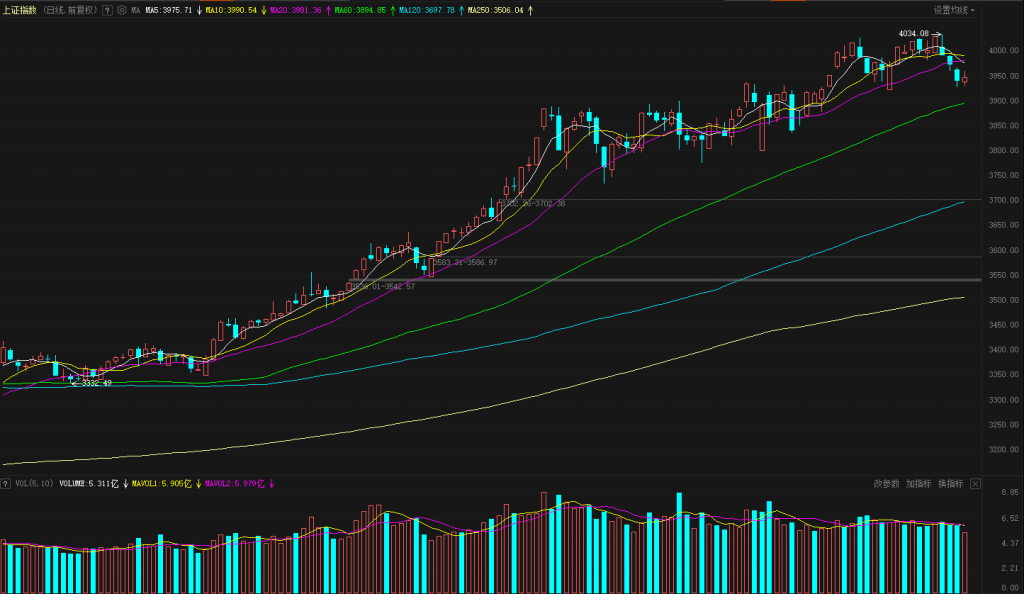The height and width of the screenshot is (594, 1024).
Task: Open MA settings via the gear icon
Action: pos(122,10)
